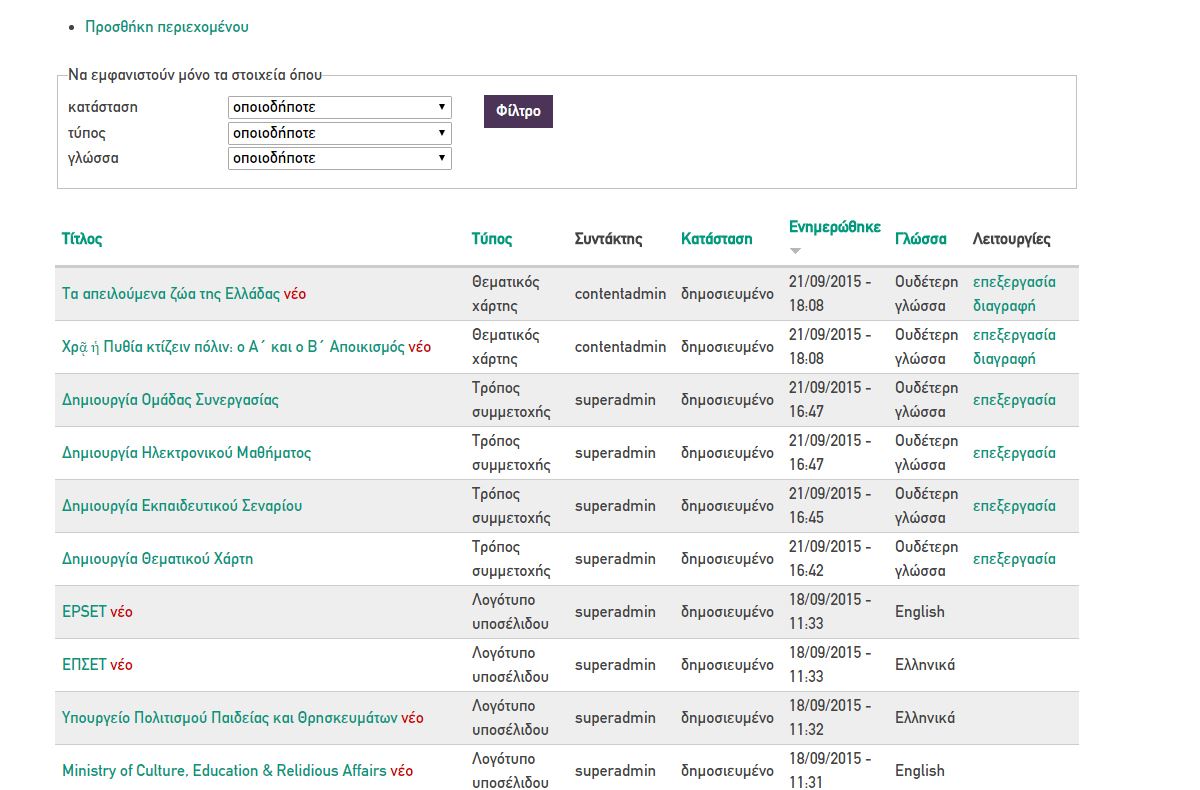Viewport: 1200px width, 790px height.
Task: Open the τύπος dropdown
Action: point(339,133)
